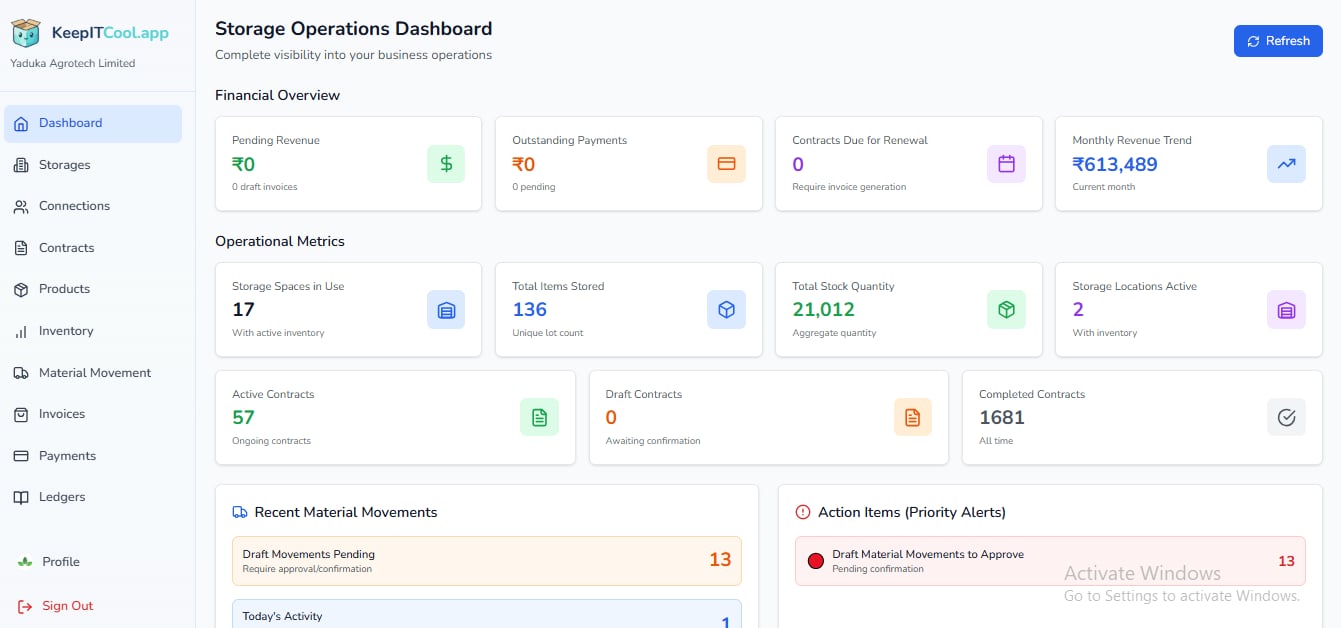Click the card icon on Outstanding Payments

(x=726, y=164)
